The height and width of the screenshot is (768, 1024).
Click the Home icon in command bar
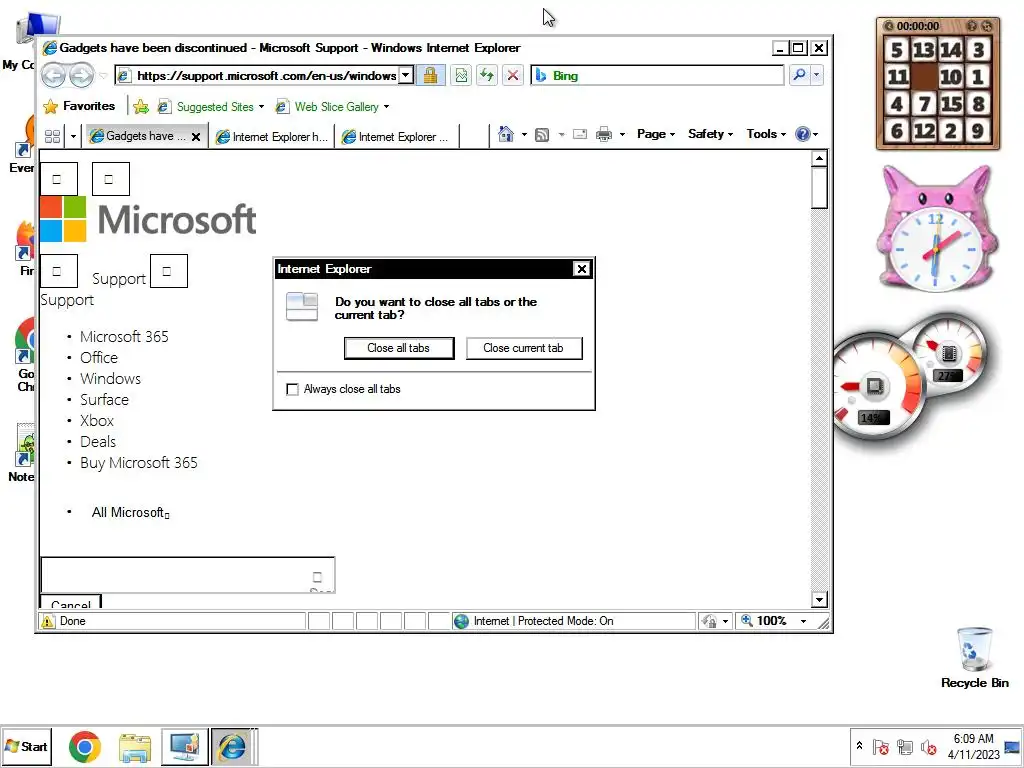(505, 134)
